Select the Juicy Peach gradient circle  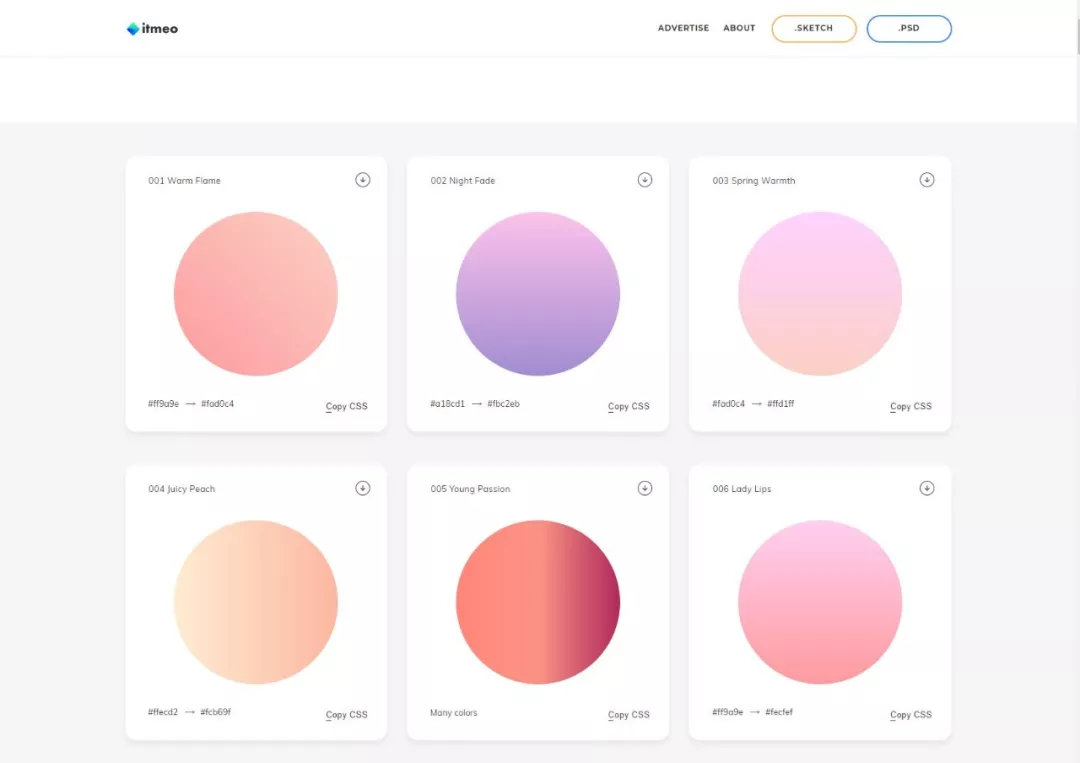pos(256,602)
